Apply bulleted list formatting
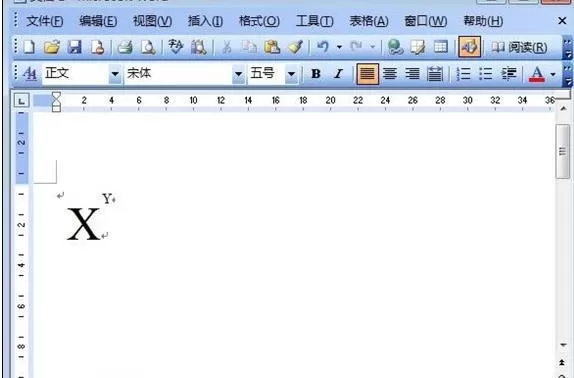574x378 pixels. [x=486, y=74]
